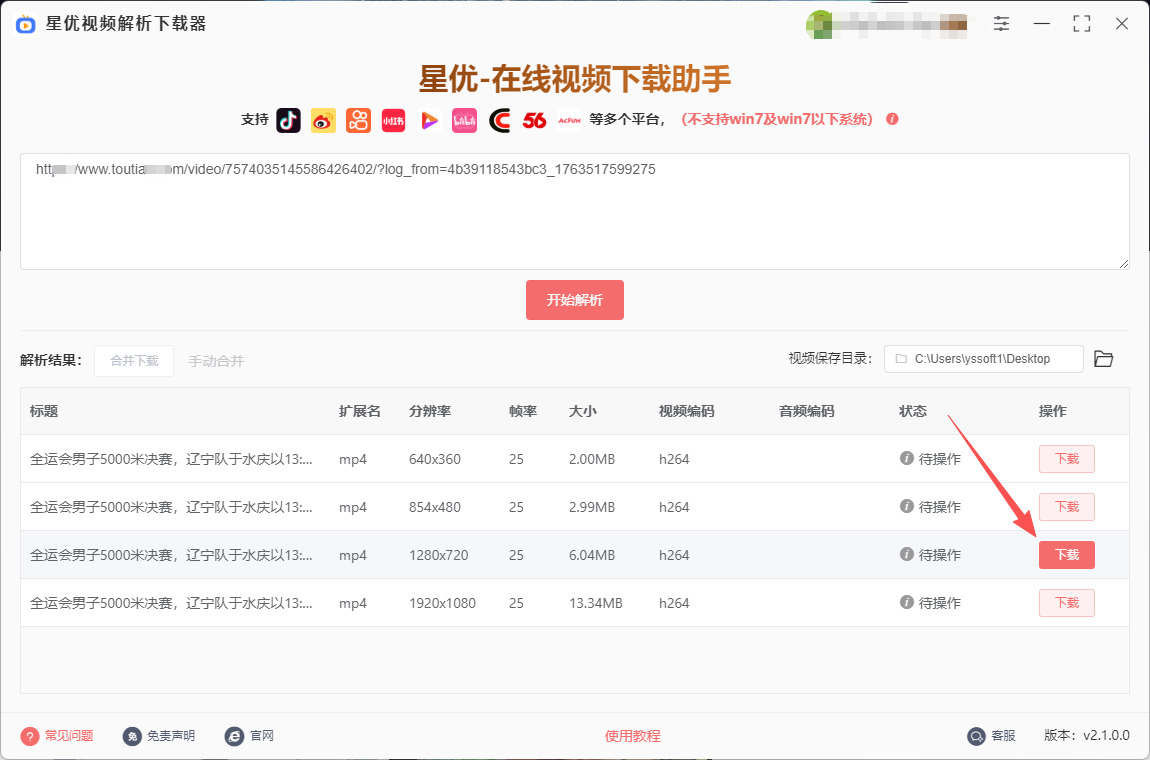
Task: Click the 手动合并 option
Action: [x=216, y=361]
